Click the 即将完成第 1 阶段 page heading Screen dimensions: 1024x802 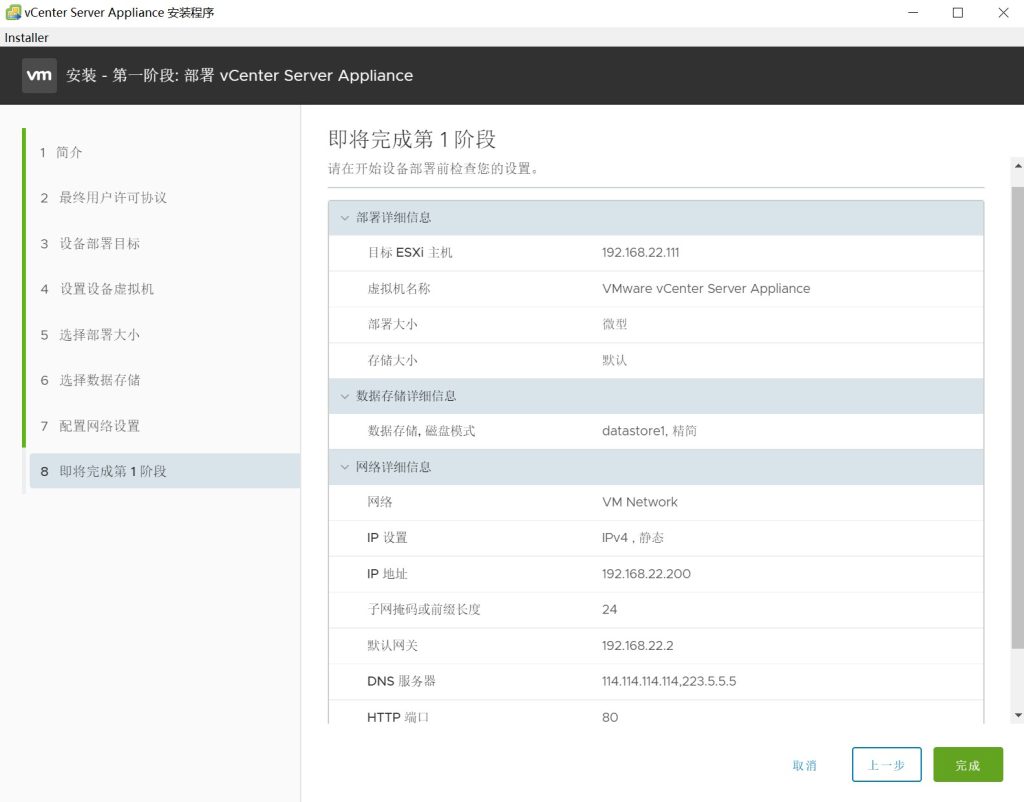(411, 139)
